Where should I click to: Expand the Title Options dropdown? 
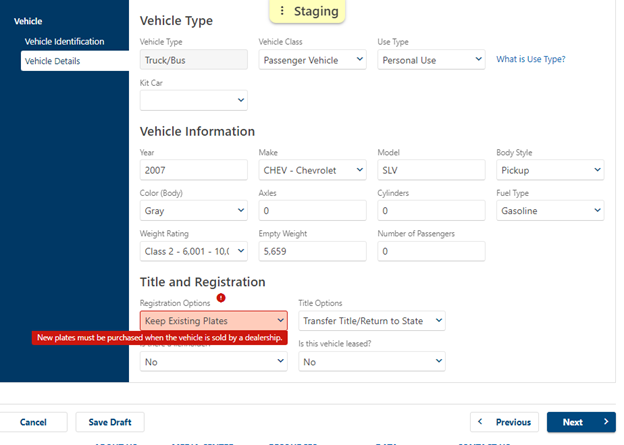pos(371,321)
